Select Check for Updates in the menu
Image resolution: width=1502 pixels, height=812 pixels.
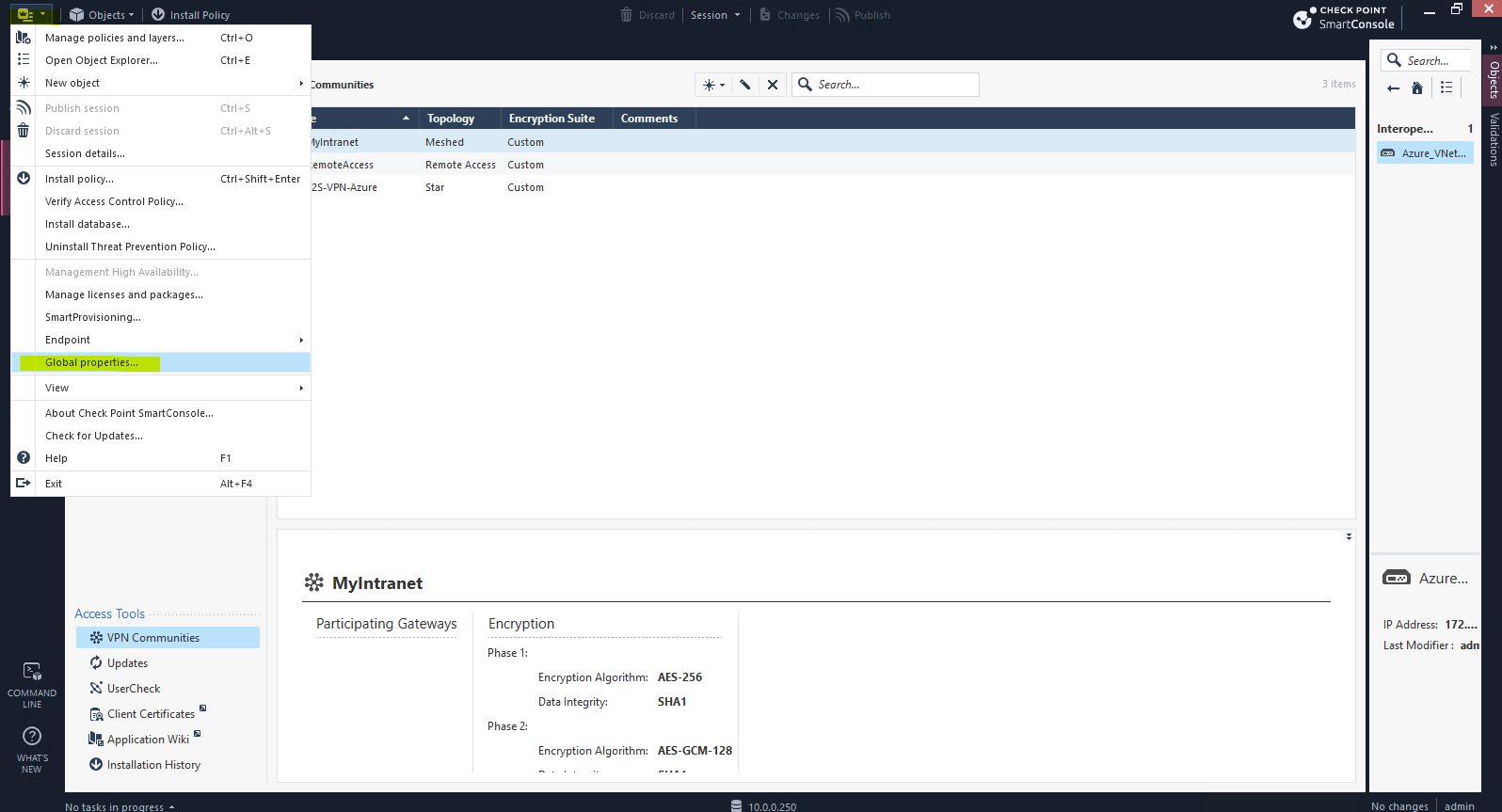point(161,436)
